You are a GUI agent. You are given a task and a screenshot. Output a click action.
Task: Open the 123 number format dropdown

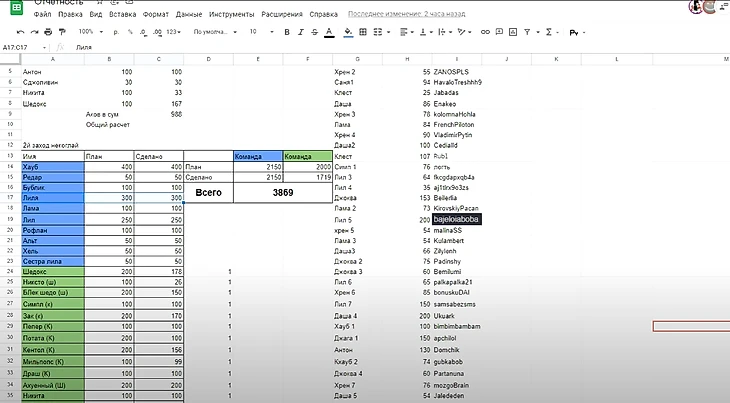172,32
